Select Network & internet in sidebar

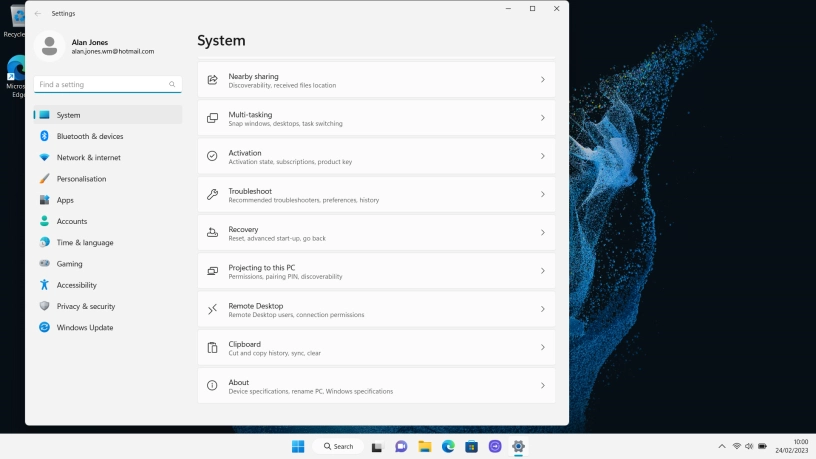click(88, 158)
